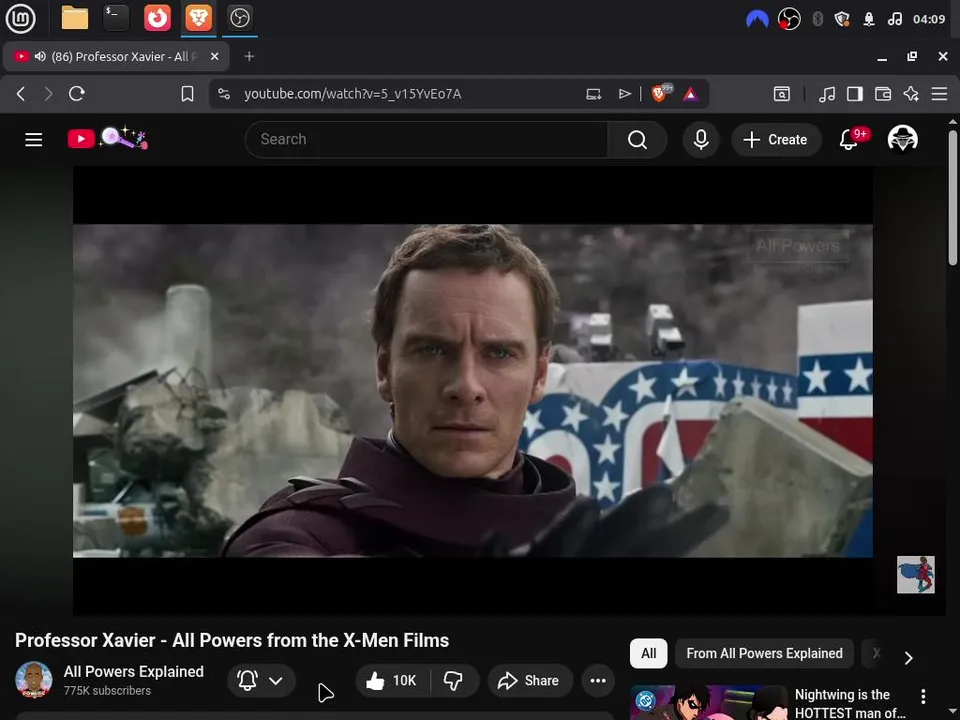Open Leo AI sparkle icon
Viewport: 960px width, 720px height.
(911, 94)
